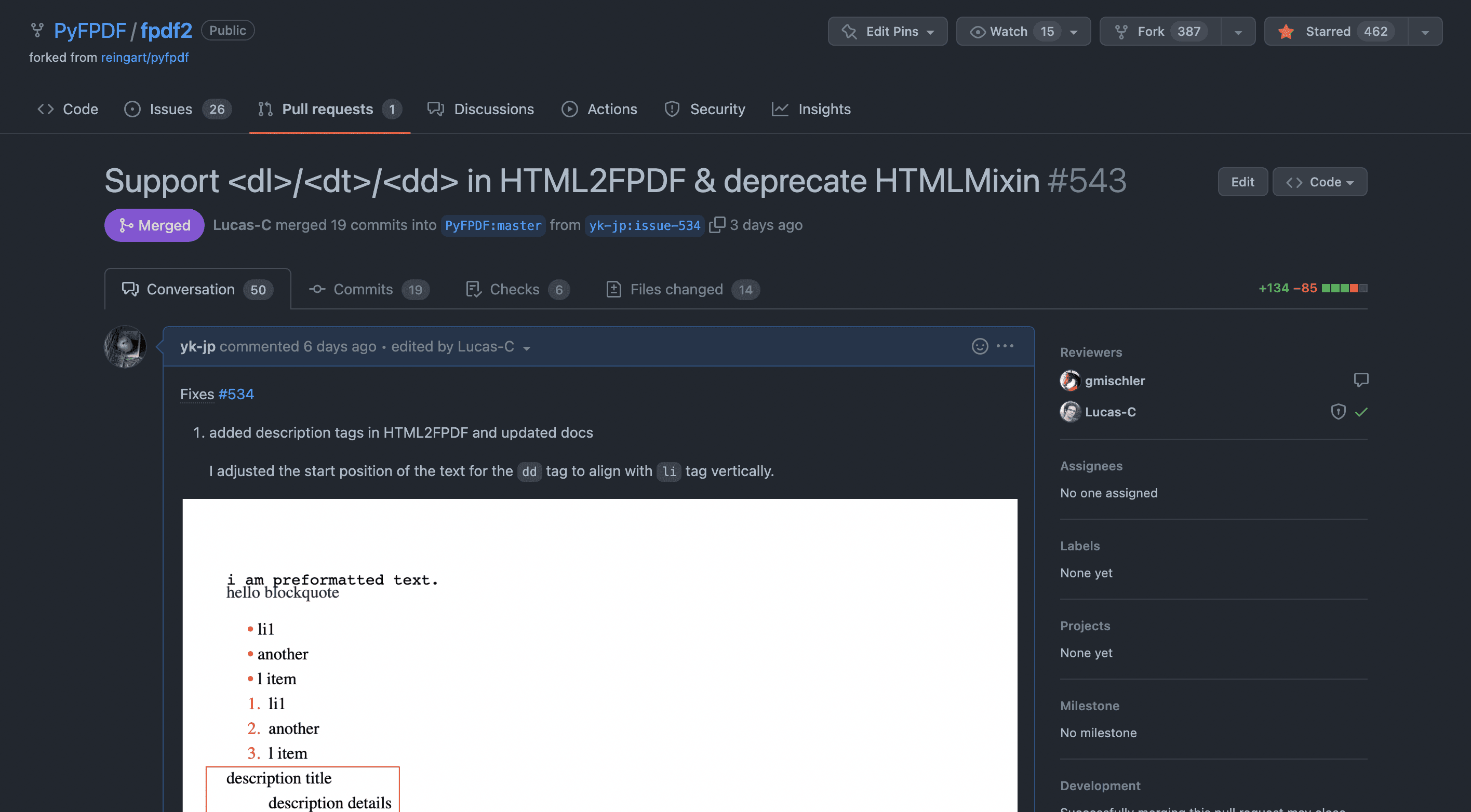
Task: Switch to the Commits tab
Action: (369, 289)
